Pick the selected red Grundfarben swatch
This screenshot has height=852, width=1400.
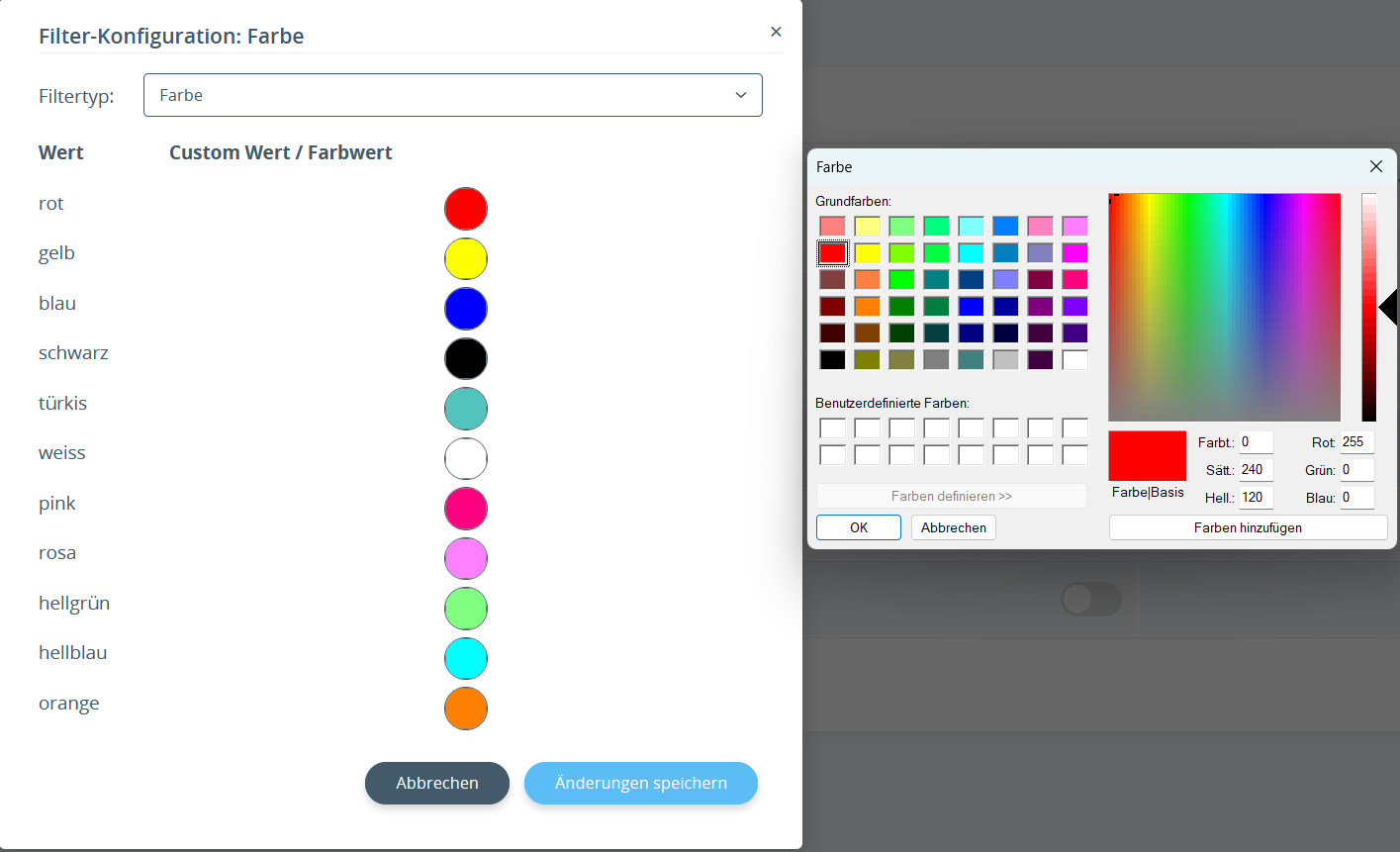832,252
